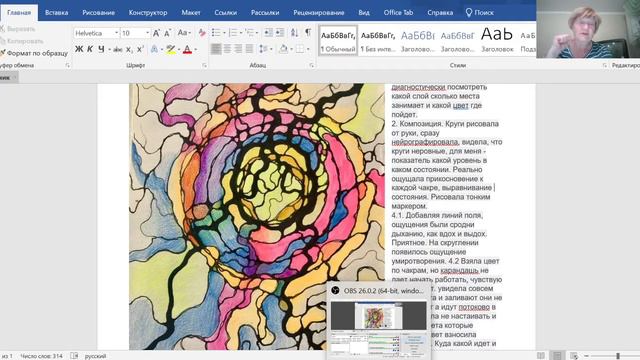640x360 pixels.
Task: Sort the selected text alphabetically
Action: point(294,33)
